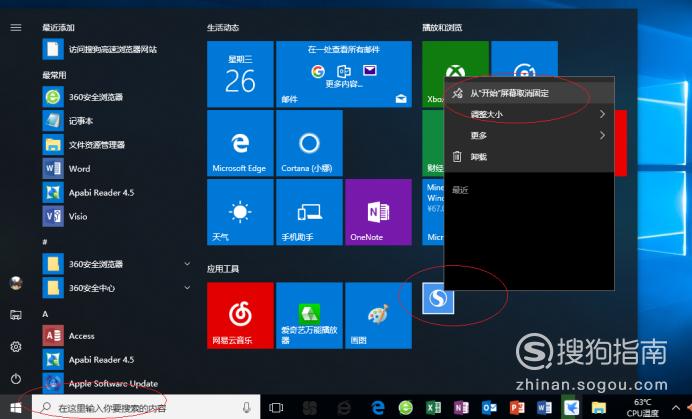The height and width of the screenshot is (419, 692).
Task: Launch Word from the taskbar
Action: coord(545,408)
